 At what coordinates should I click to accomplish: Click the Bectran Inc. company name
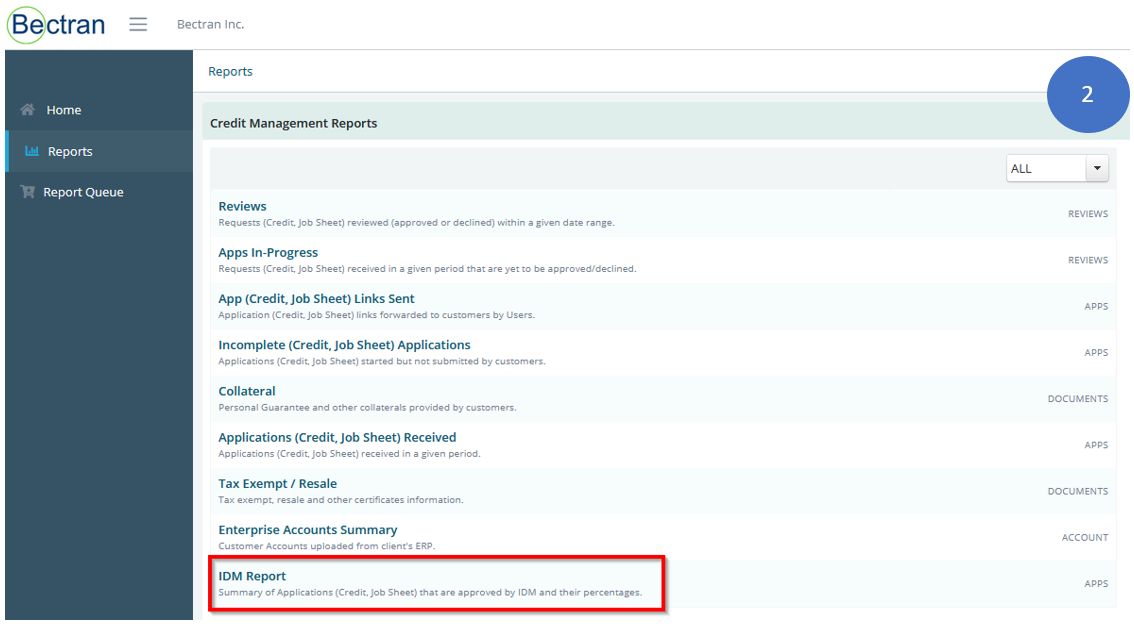[x=210, y=24]
